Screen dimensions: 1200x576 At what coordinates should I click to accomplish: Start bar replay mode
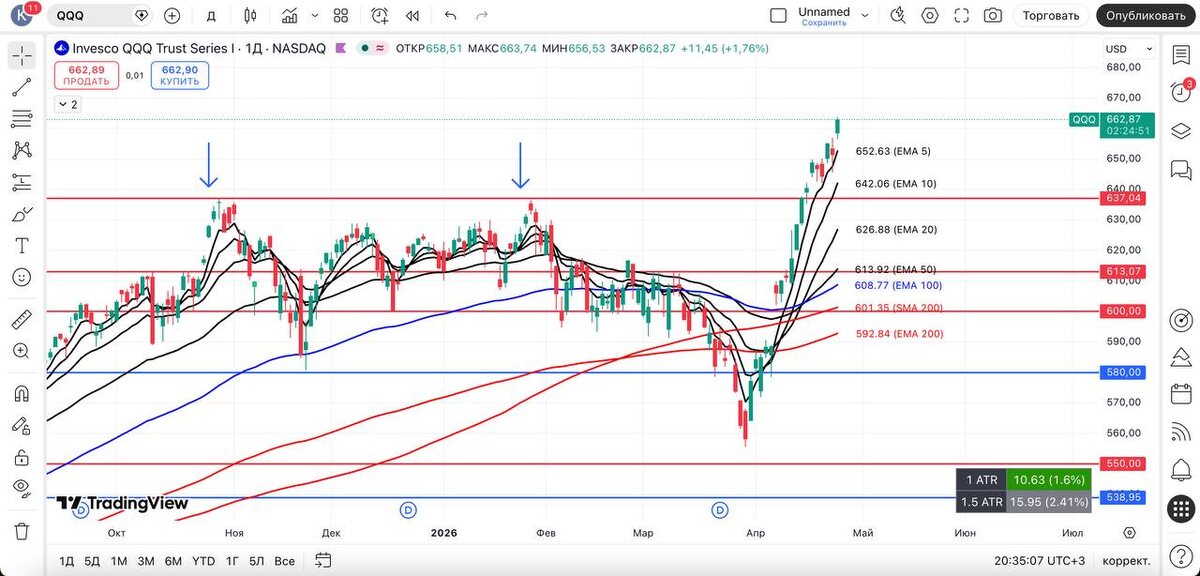coord(412,15)
